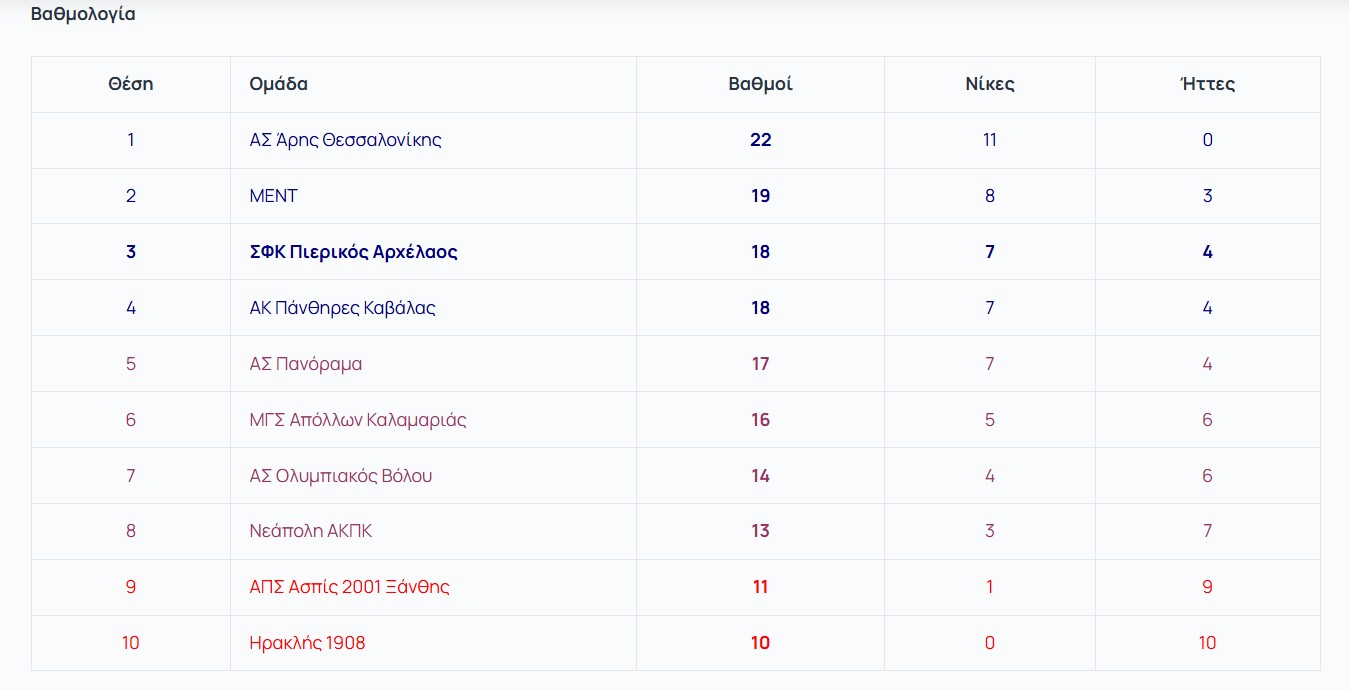Open the ΜΕΝΤ team row
1349x690 pixels.
[x=273, y=196]
